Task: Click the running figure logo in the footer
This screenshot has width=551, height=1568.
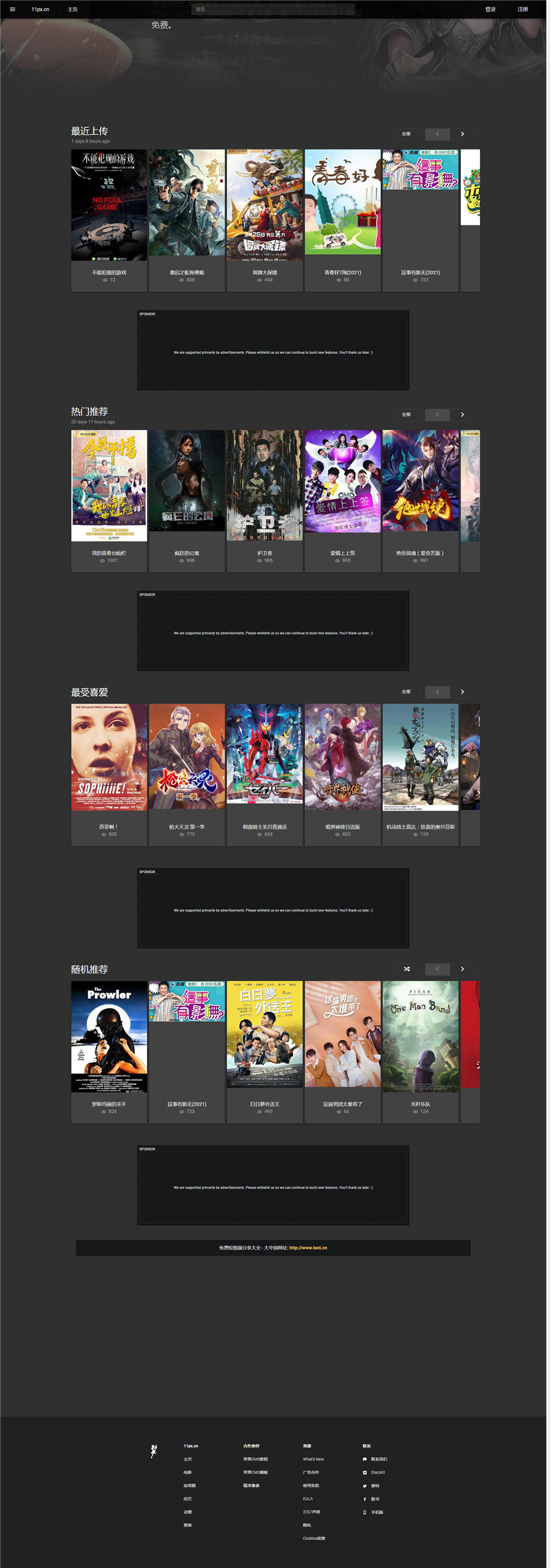Action: [154, 1451]
